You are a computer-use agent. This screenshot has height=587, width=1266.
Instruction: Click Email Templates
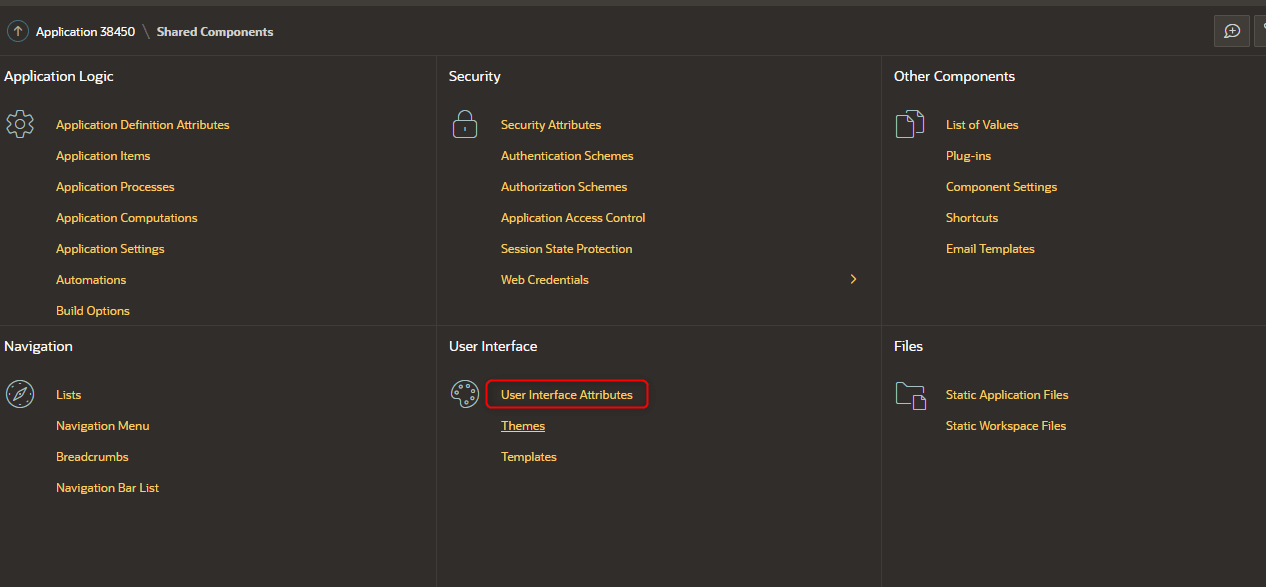(990, 248)
